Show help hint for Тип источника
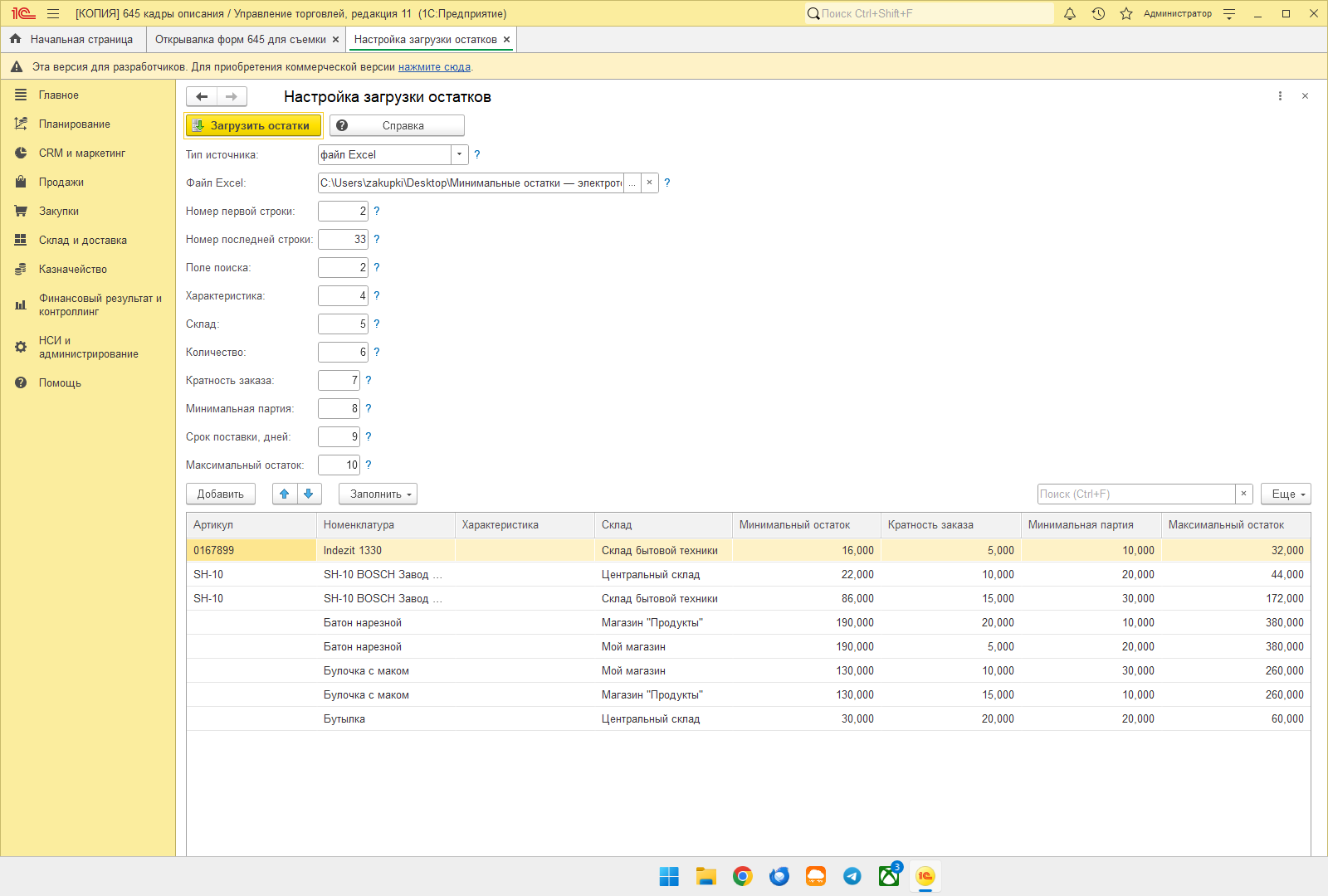The image size is (1328, 896). tap(476, 154)
